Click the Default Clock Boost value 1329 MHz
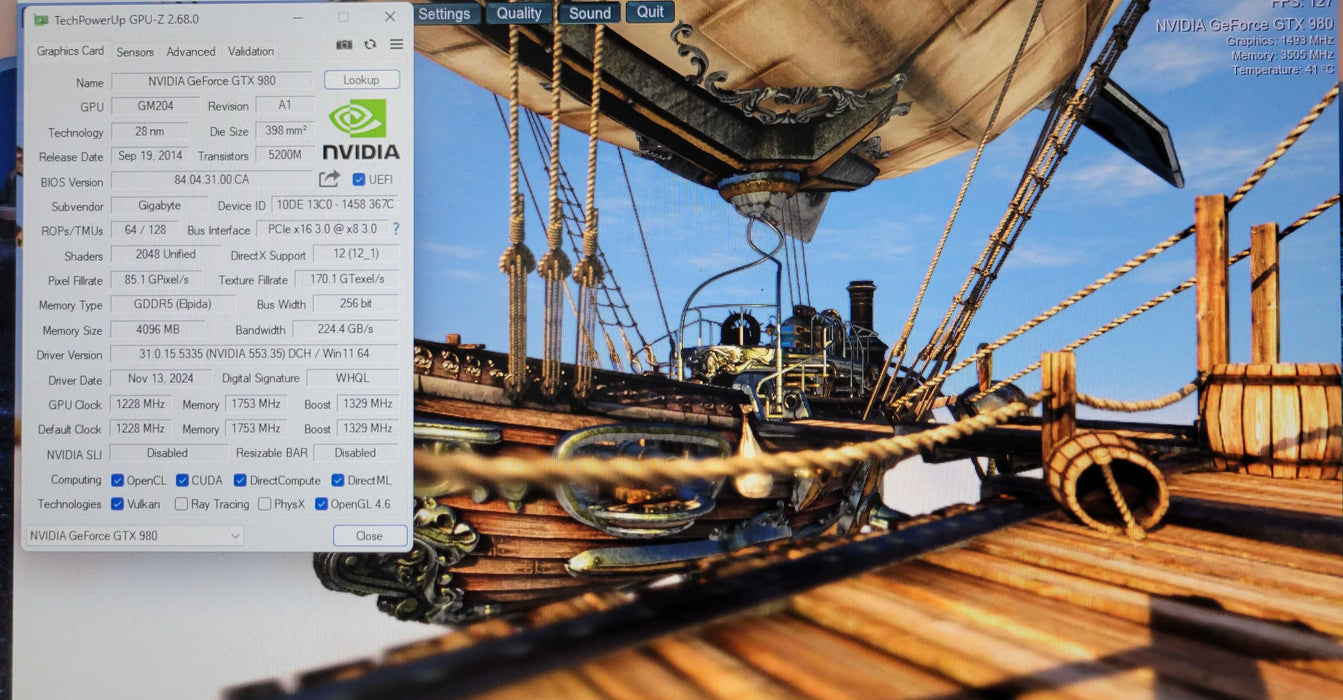The width and height of the screenshot is (1343, 700). point(368,428)
